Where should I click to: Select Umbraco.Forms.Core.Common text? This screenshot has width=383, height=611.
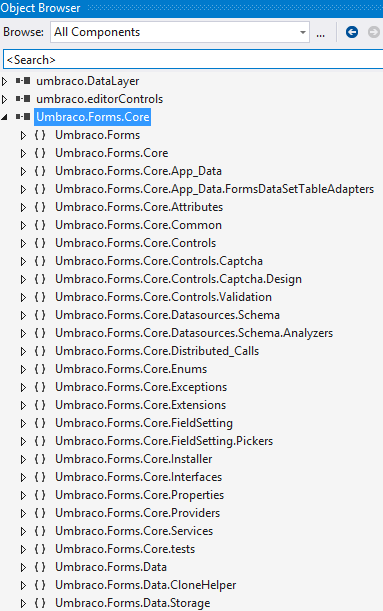(x=138, y=225)
